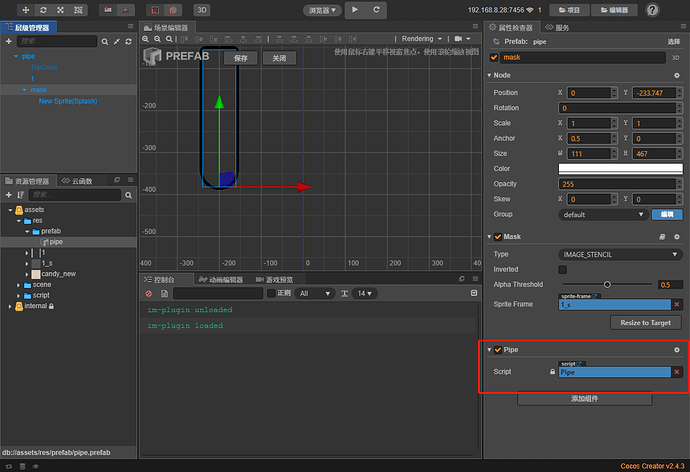Toggle the mask node active checkbox
Image resolution: width=690 pixels, height=472 pixels.
coord(494,58)
